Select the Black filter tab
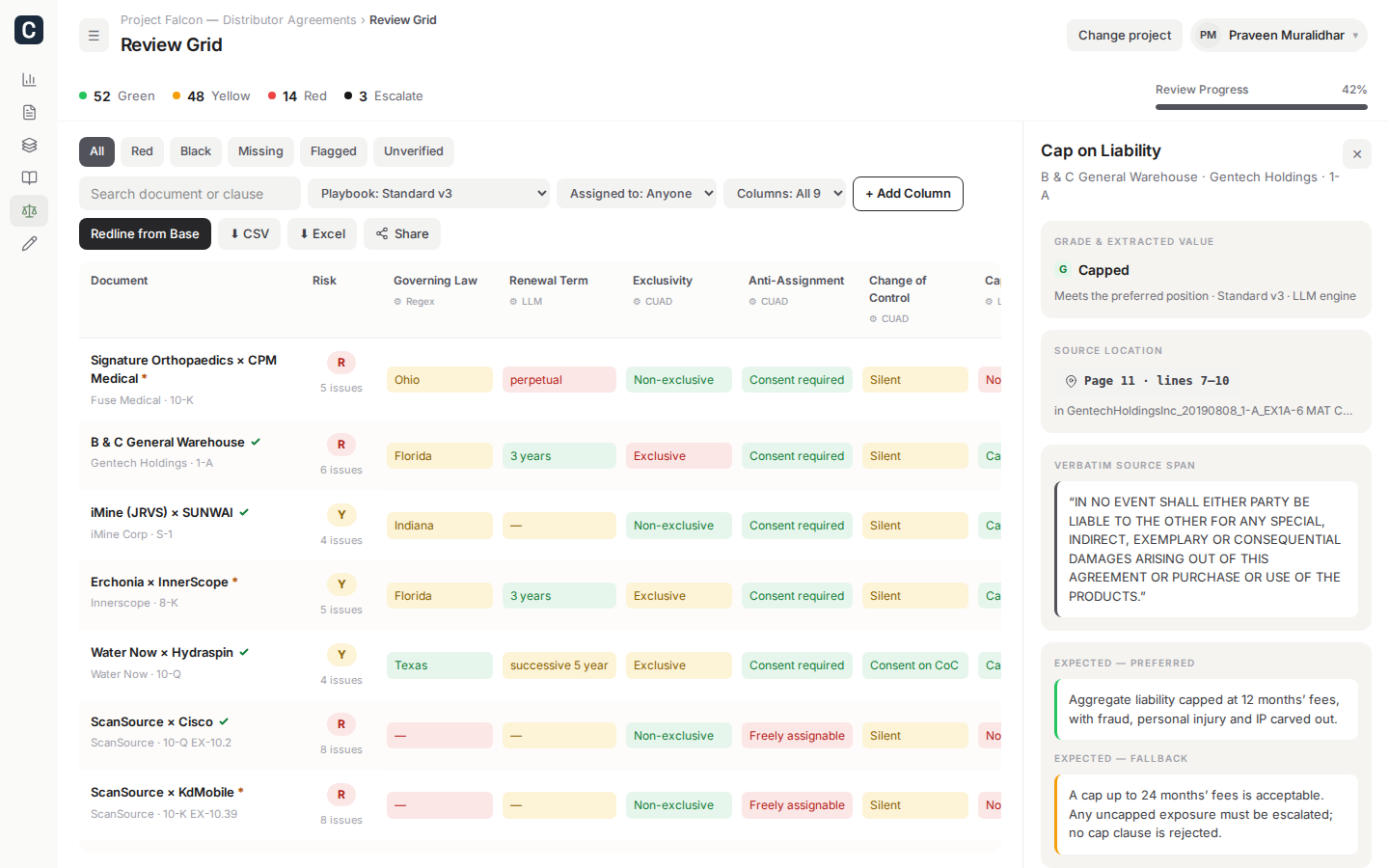This screenshot has height=868, width=1389. pyautogui.click(x=196, y=151)
